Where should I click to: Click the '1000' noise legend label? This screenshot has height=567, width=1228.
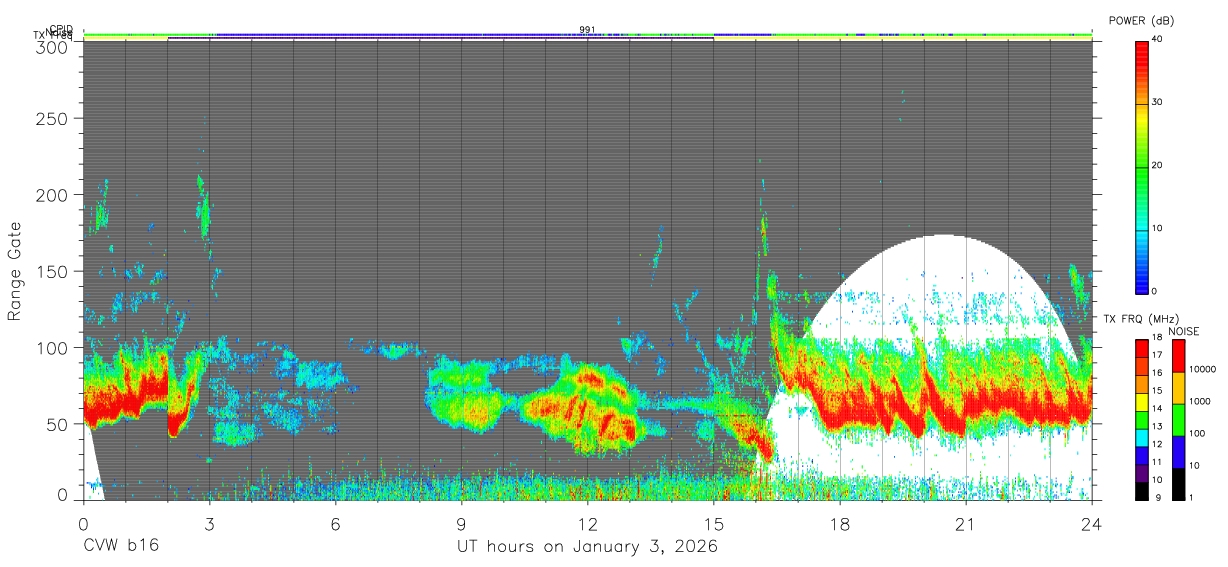1201,401
